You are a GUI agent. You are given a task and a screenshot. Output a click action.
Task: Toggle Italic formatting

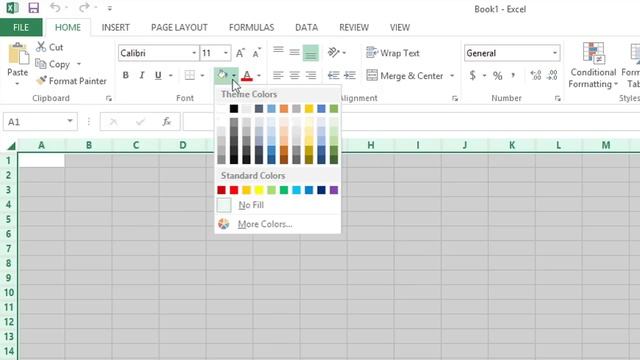click(x=142, y=75)
